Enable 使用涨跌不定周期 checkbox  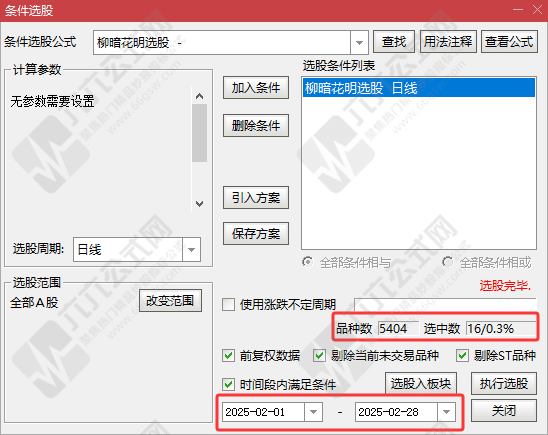(229, 304)
